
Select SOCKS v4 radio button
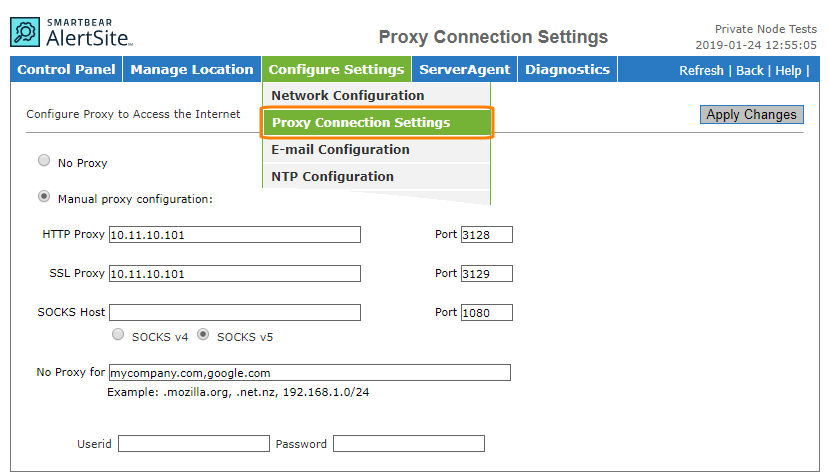point(118,335)
